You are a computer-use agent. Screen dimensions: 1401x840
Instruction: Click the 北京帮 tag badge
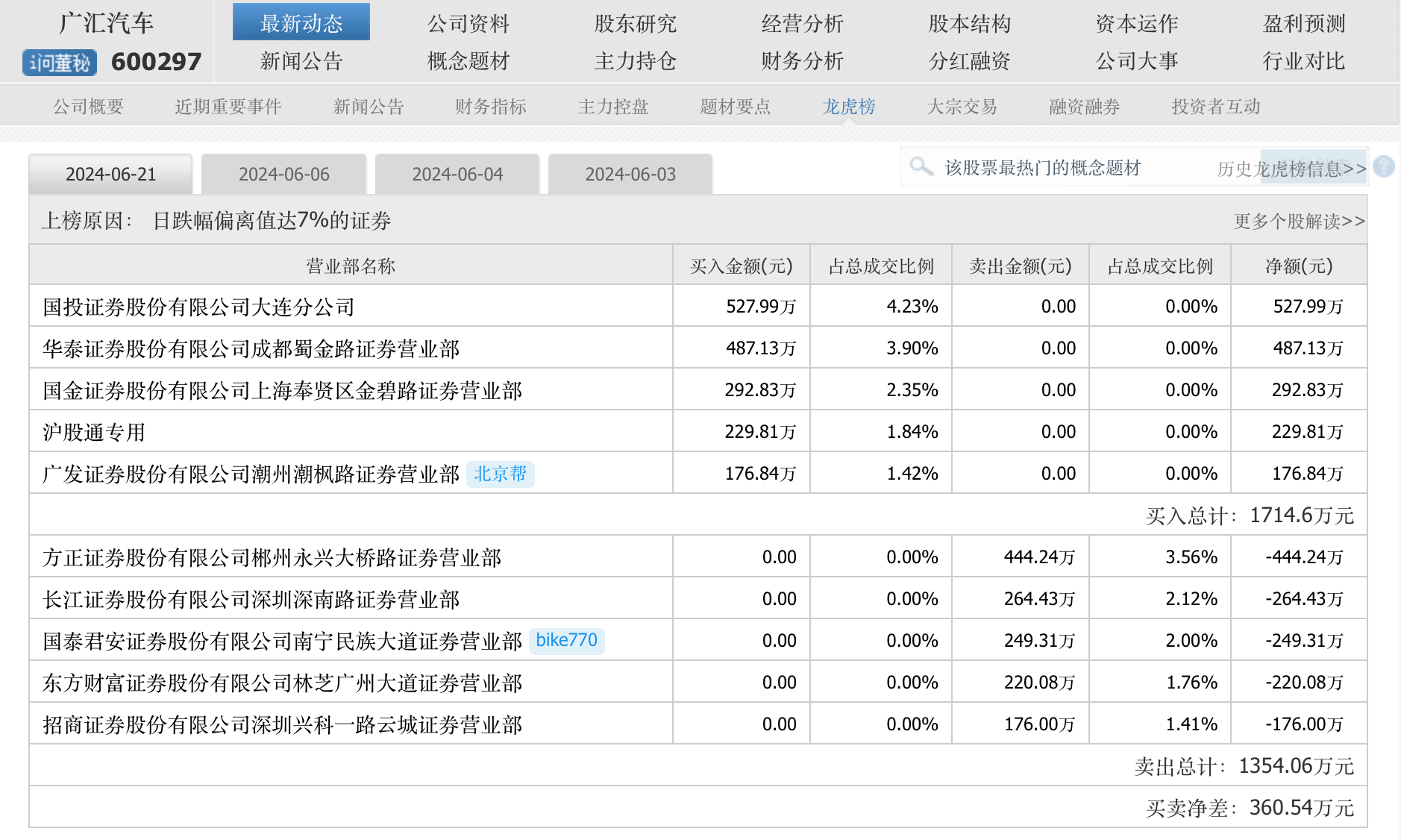(500, 474)
